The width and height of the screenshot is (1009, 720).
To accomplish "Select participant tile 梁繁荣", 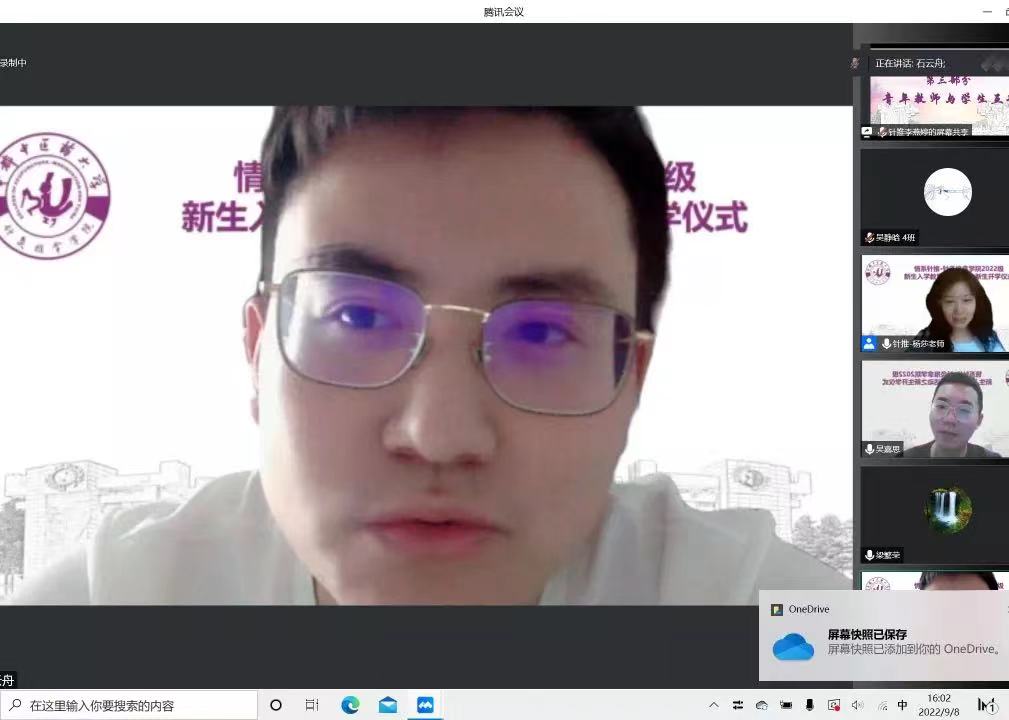I will [x=935, y=515].
